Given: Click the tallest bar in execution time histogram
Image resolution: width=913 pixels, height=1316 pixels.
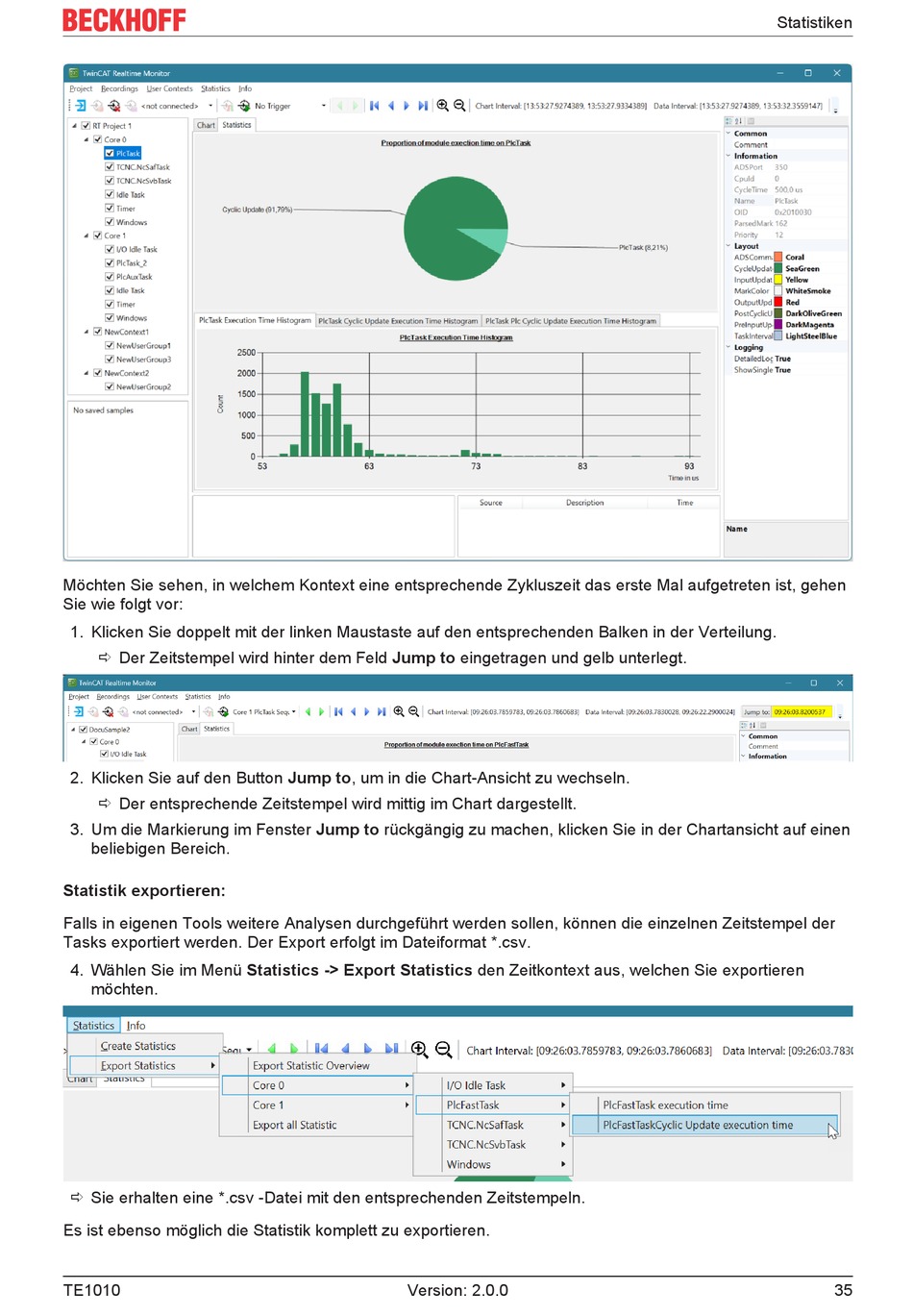Looking at the screenshot, I should (x=305, y=414).
